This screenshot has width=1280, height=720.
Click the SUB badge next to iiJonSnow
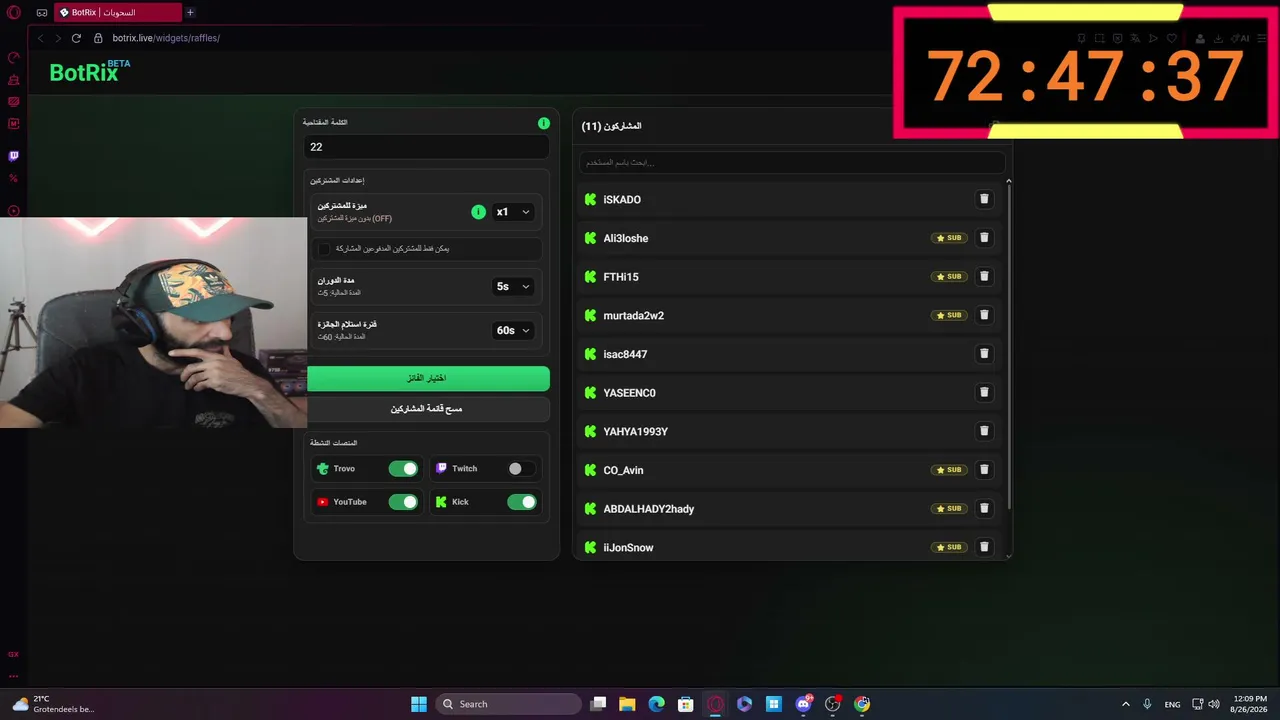coord(948,547)
